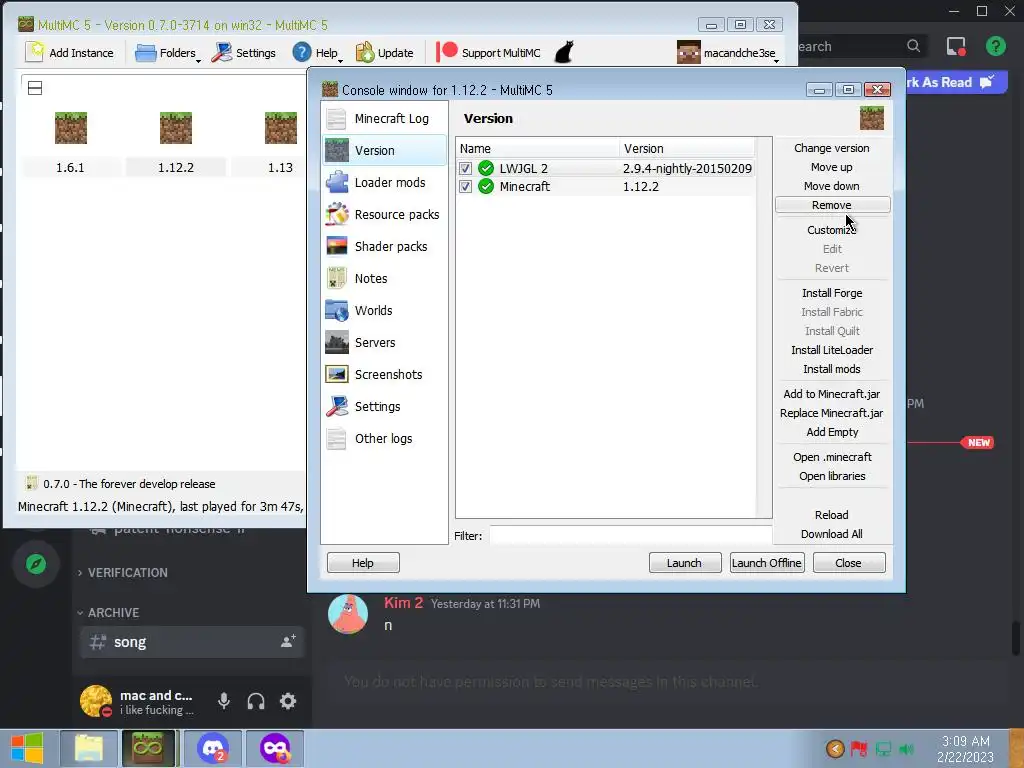1024x768 pixels.
Task: Select the Minecraft 1.12.2 version row
Action: coord(606,187)
